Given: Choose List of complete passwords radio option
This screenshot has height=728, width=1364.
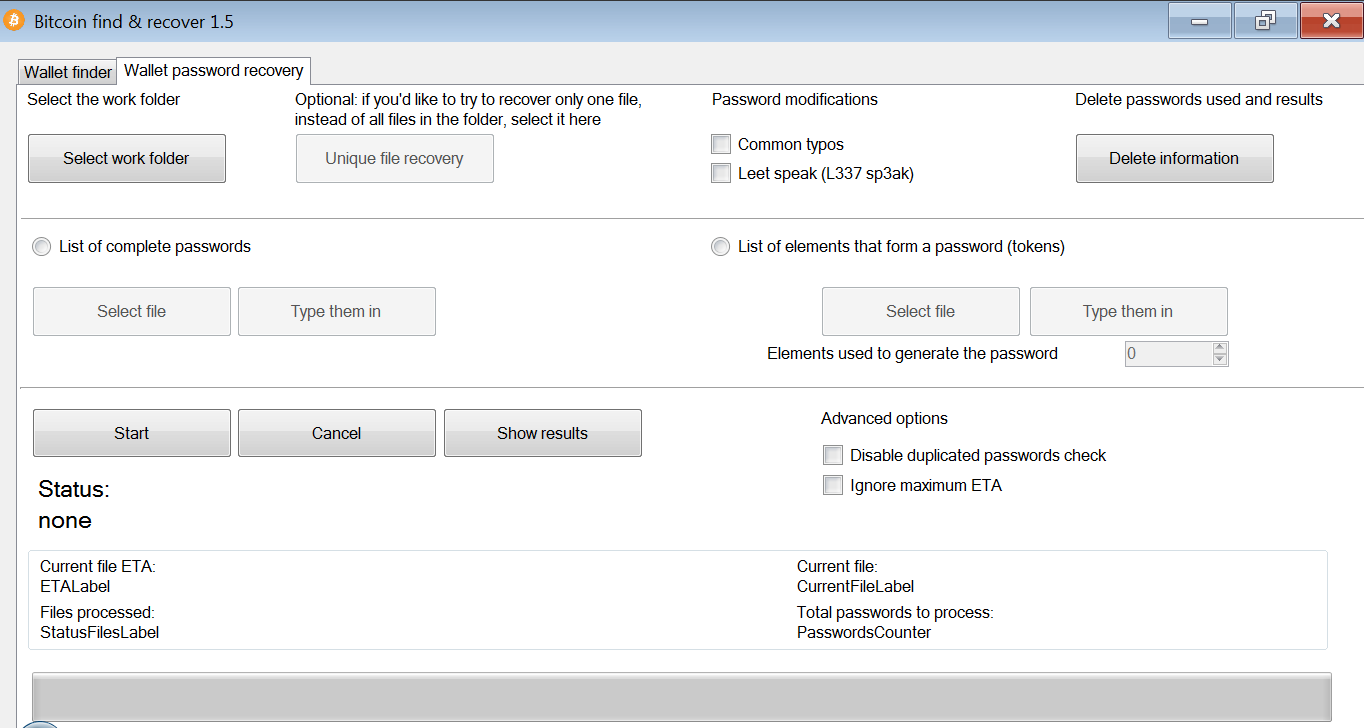Looking at the screenshot, I should [42, 246].
